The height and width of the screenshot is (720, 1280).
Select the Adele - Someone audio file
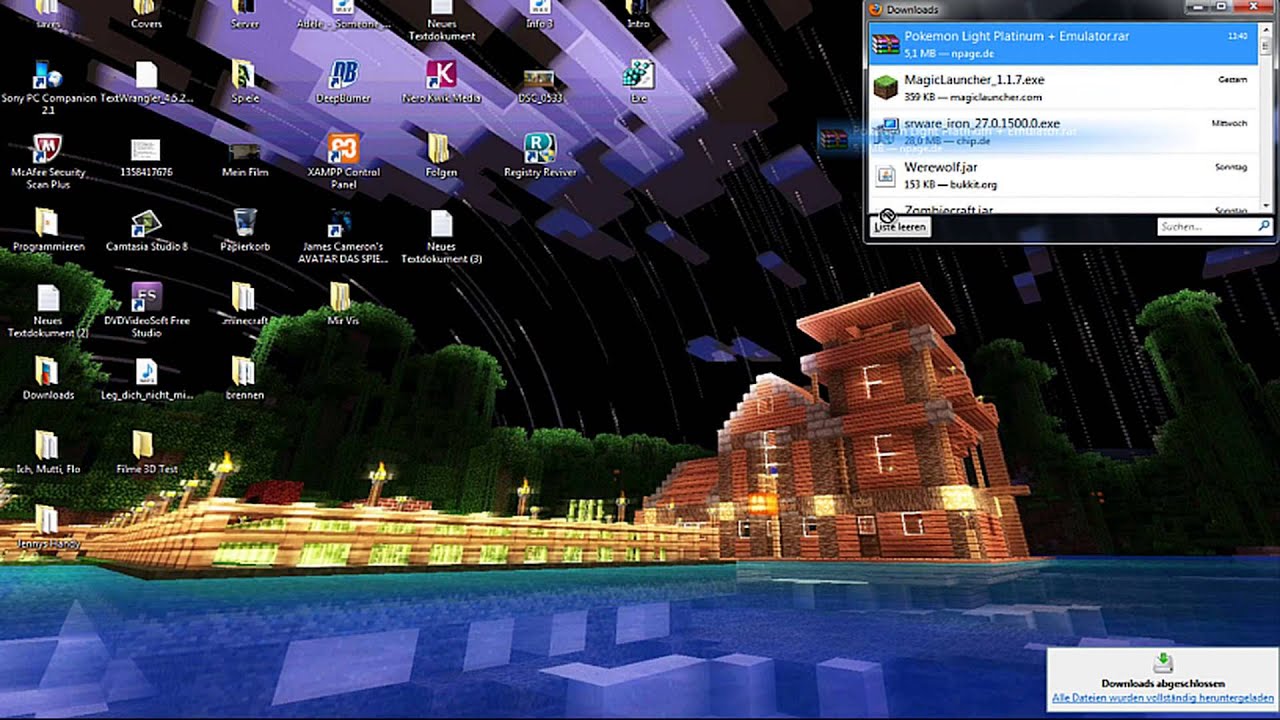coord(343,15)
